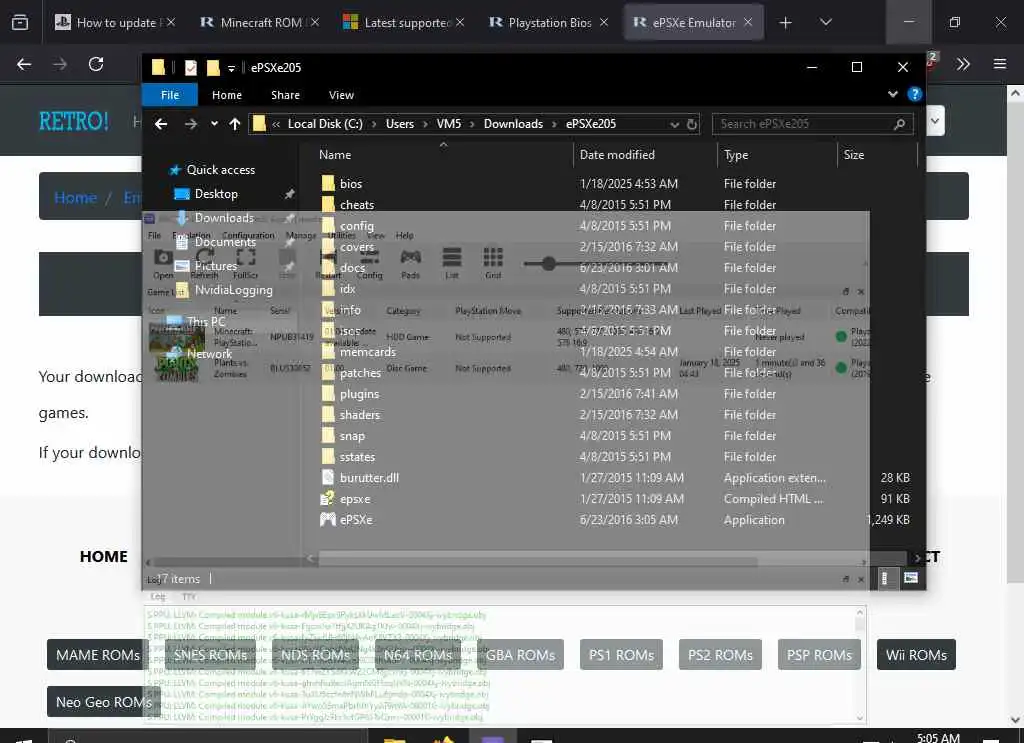Open PS1 ROMs button on webpage
This screenshot has width=1024, height=743.
click(x=621, y=654)
